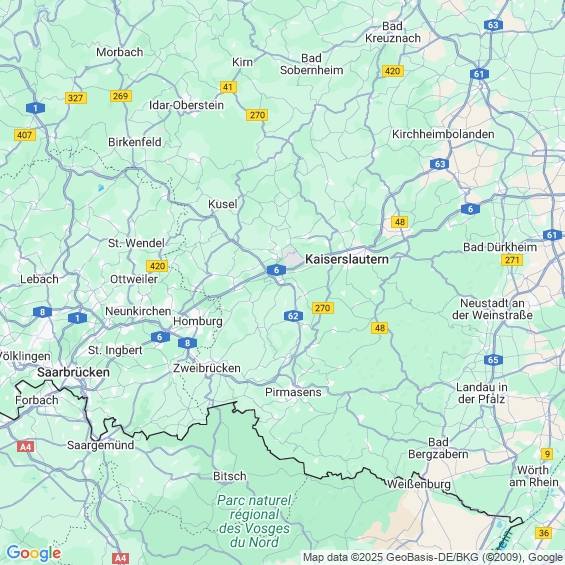Click the yellow 36 road shield
Viewport: 565px width, 565px height.
click(x=544, y=533)
